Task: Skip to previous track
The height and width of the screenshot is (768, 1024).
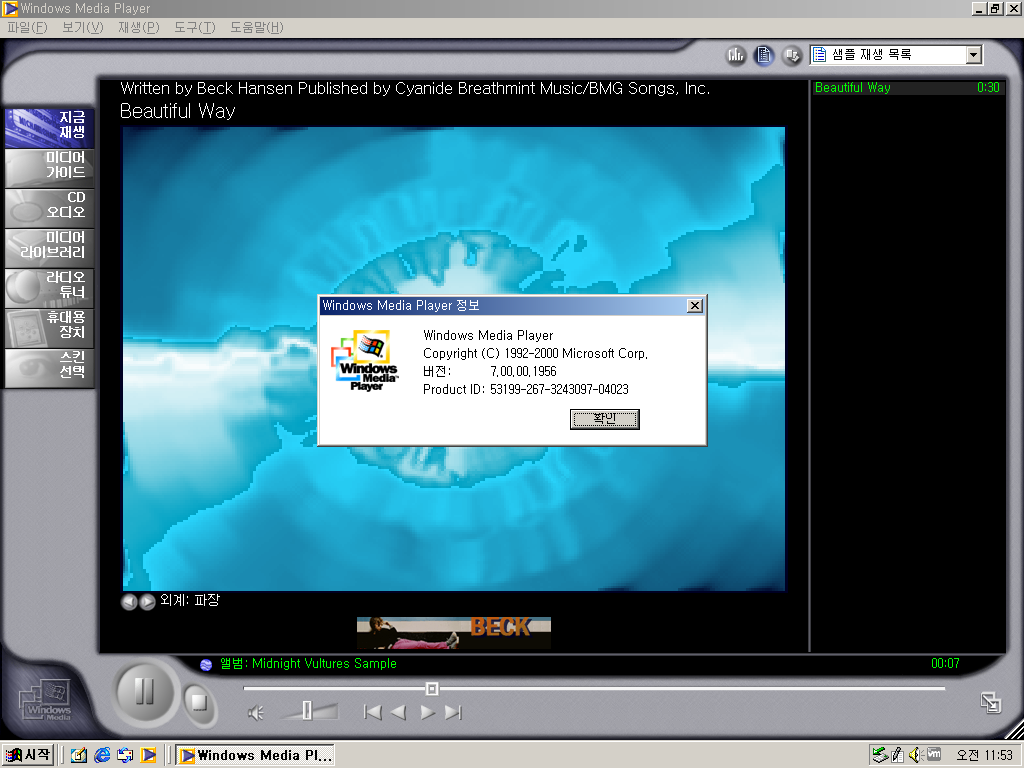Action: pyautogui.click(x=372, y=712)
